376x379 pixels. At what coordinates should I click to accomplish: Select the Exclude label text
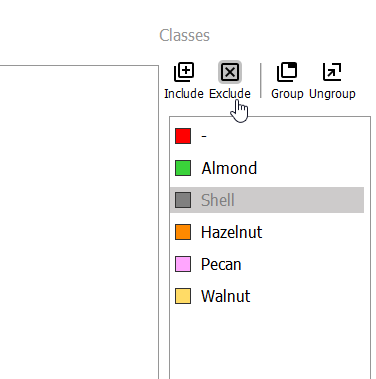[x=230, y=94]
